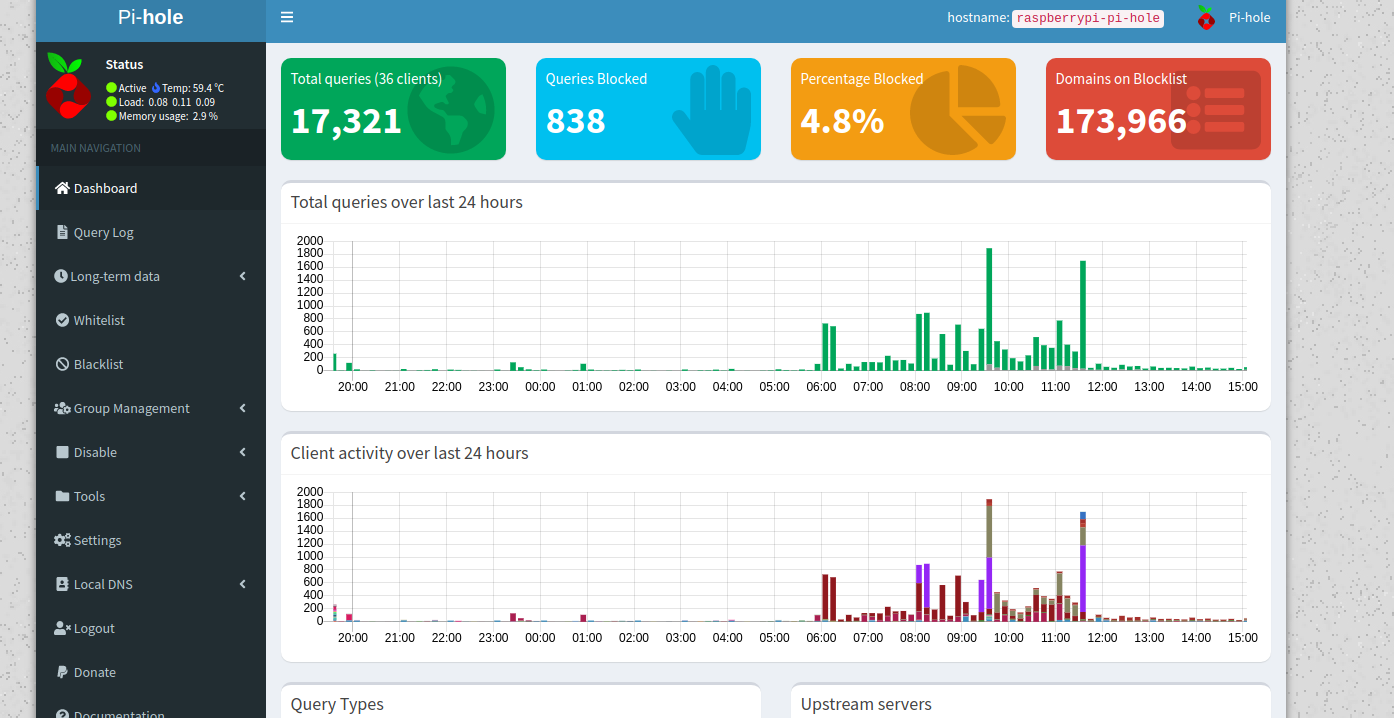Click the Query Log file icon
The image size is (1394, 718).
62,232
